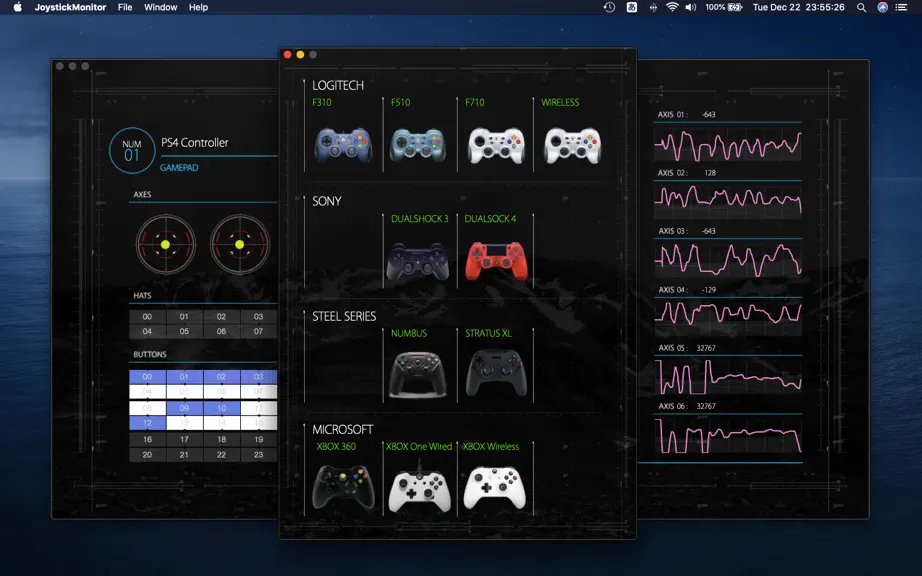Image resolution: width=922 pixels, height=576 pixels.
Task: Toggle button 12 highlighted cell
Action: 147,423
